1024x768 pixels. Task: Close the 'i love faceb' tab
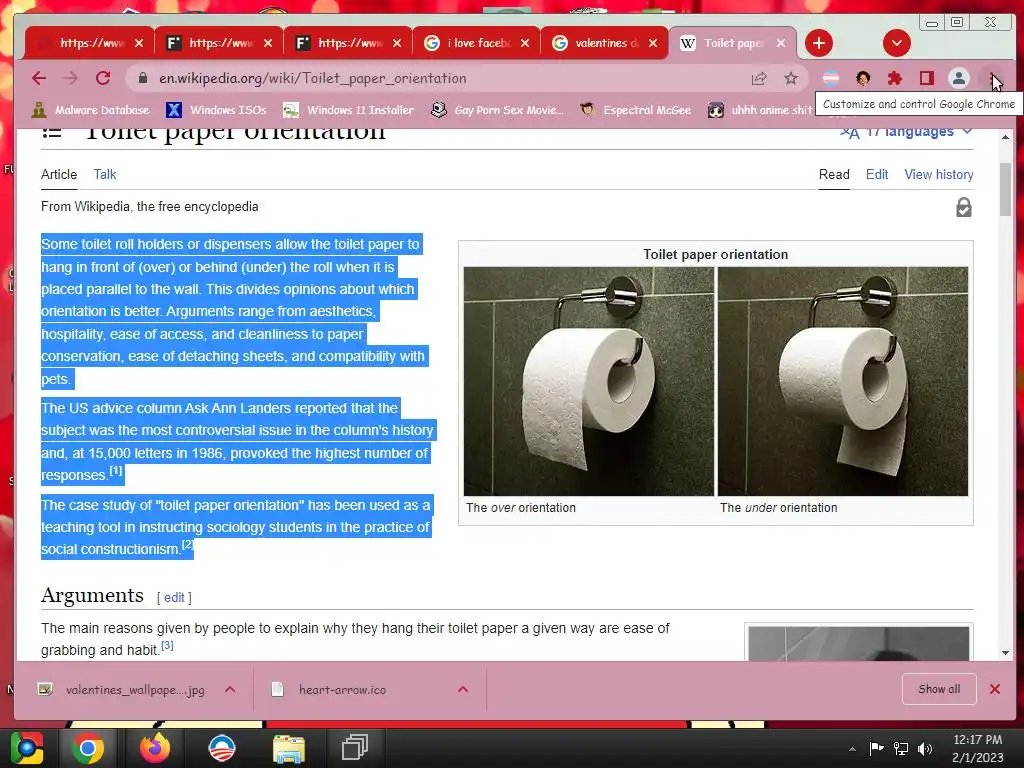[x=525, y=43]
